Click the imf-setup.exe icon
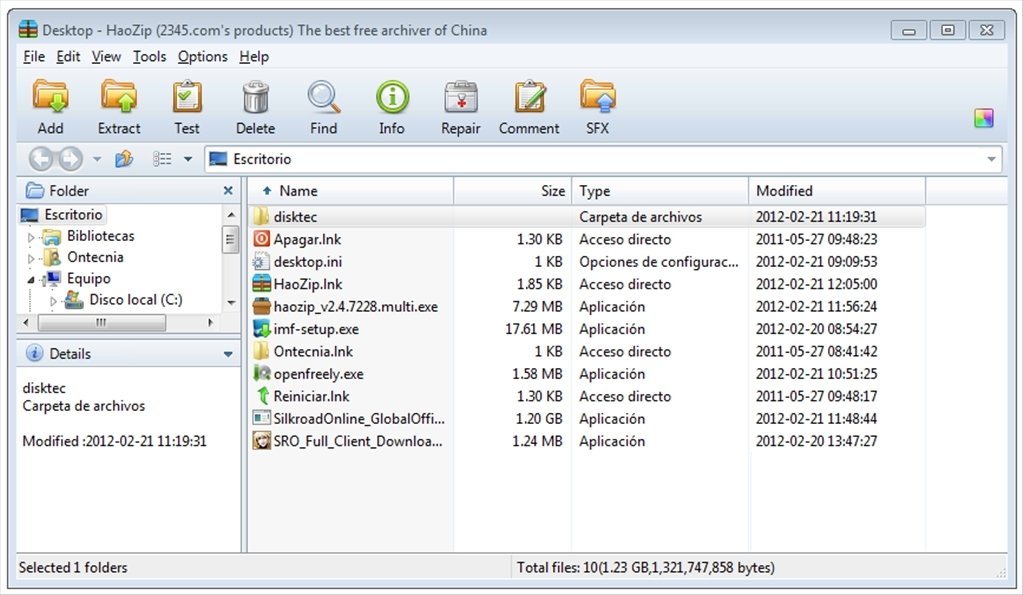The width and height of the screenshot is (1023, 595). tap(262, 329)
